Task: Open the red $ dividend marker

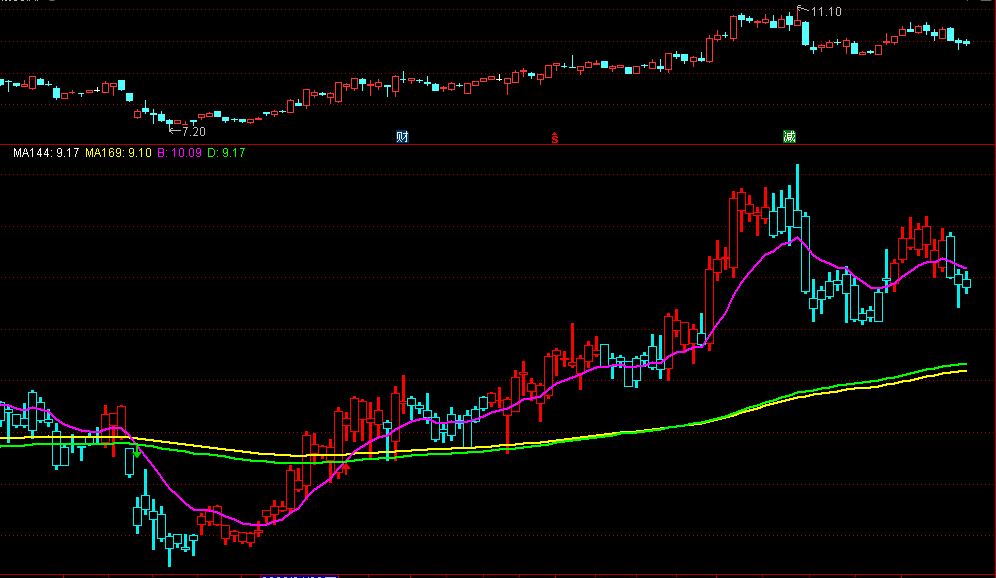Action: tap(555, 137)
